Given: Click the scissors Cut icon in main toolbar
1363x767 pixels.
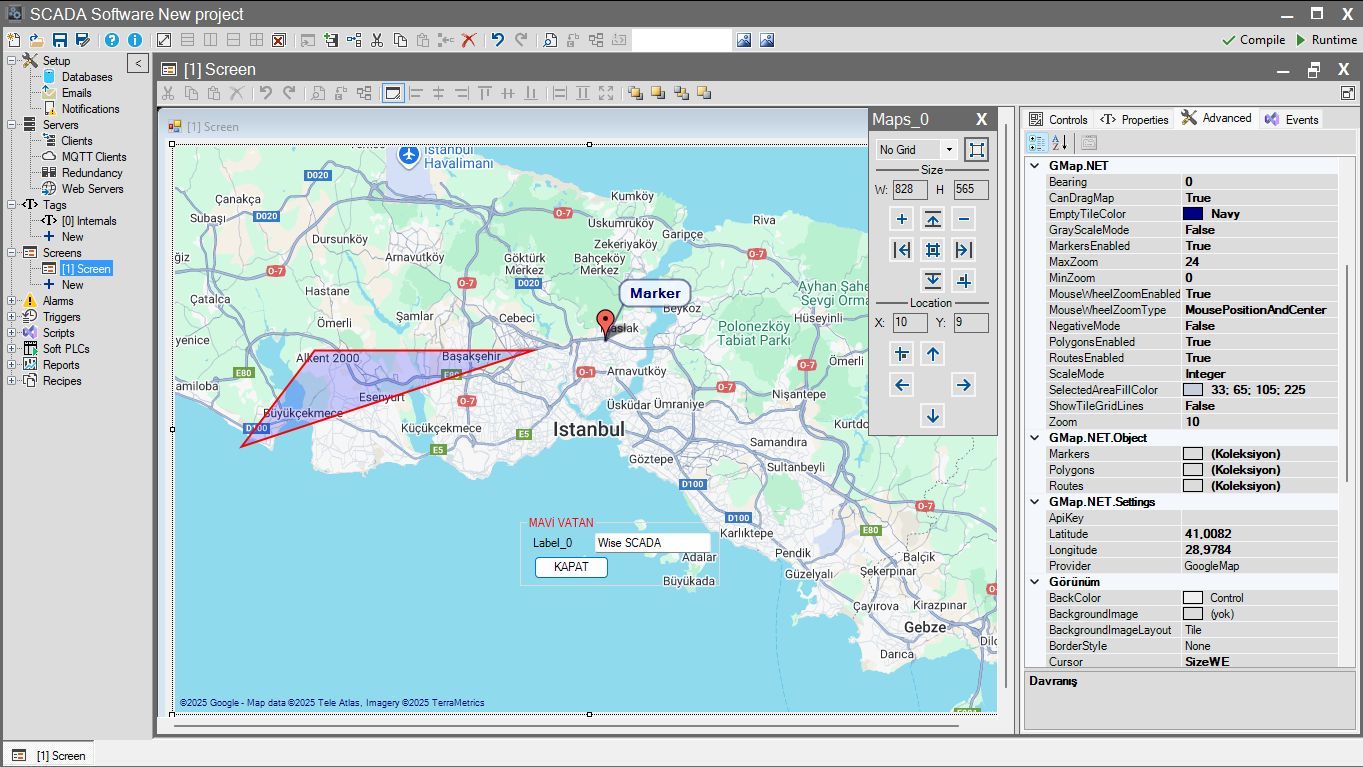Looking at the screenshot, I should [x=377, y=40].
